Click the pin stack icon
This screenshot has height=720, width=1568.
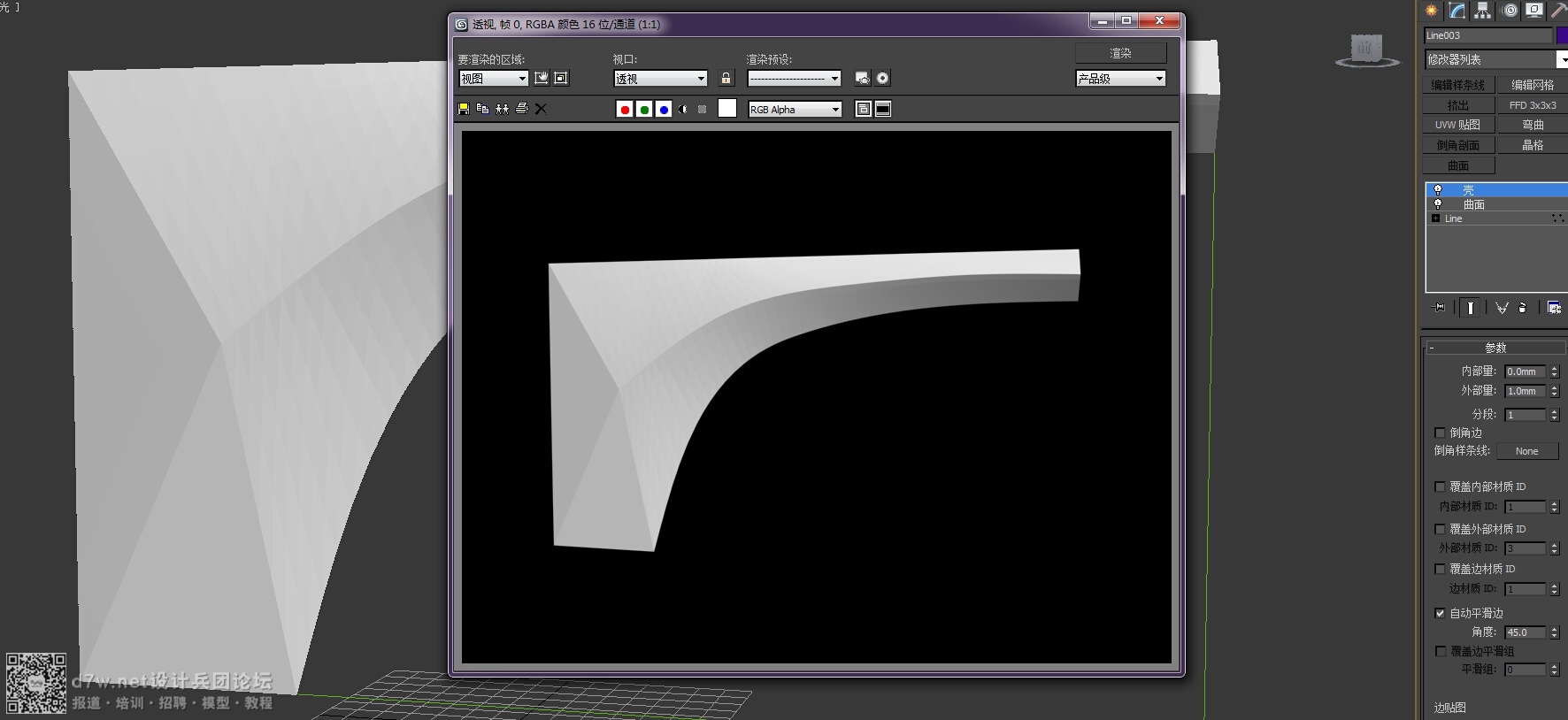point(1439,308)
